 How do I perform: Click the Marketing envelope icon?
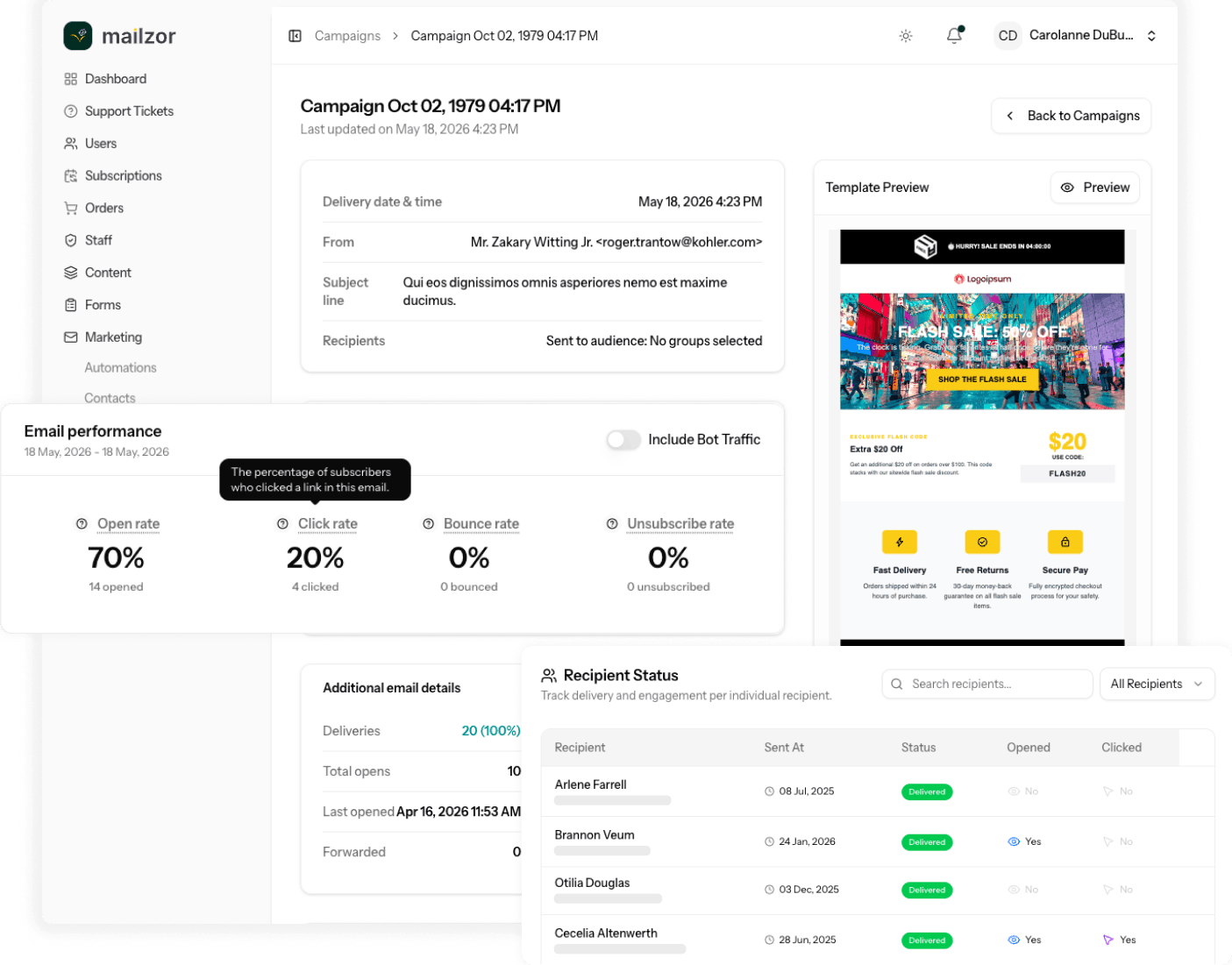point(71,337)
